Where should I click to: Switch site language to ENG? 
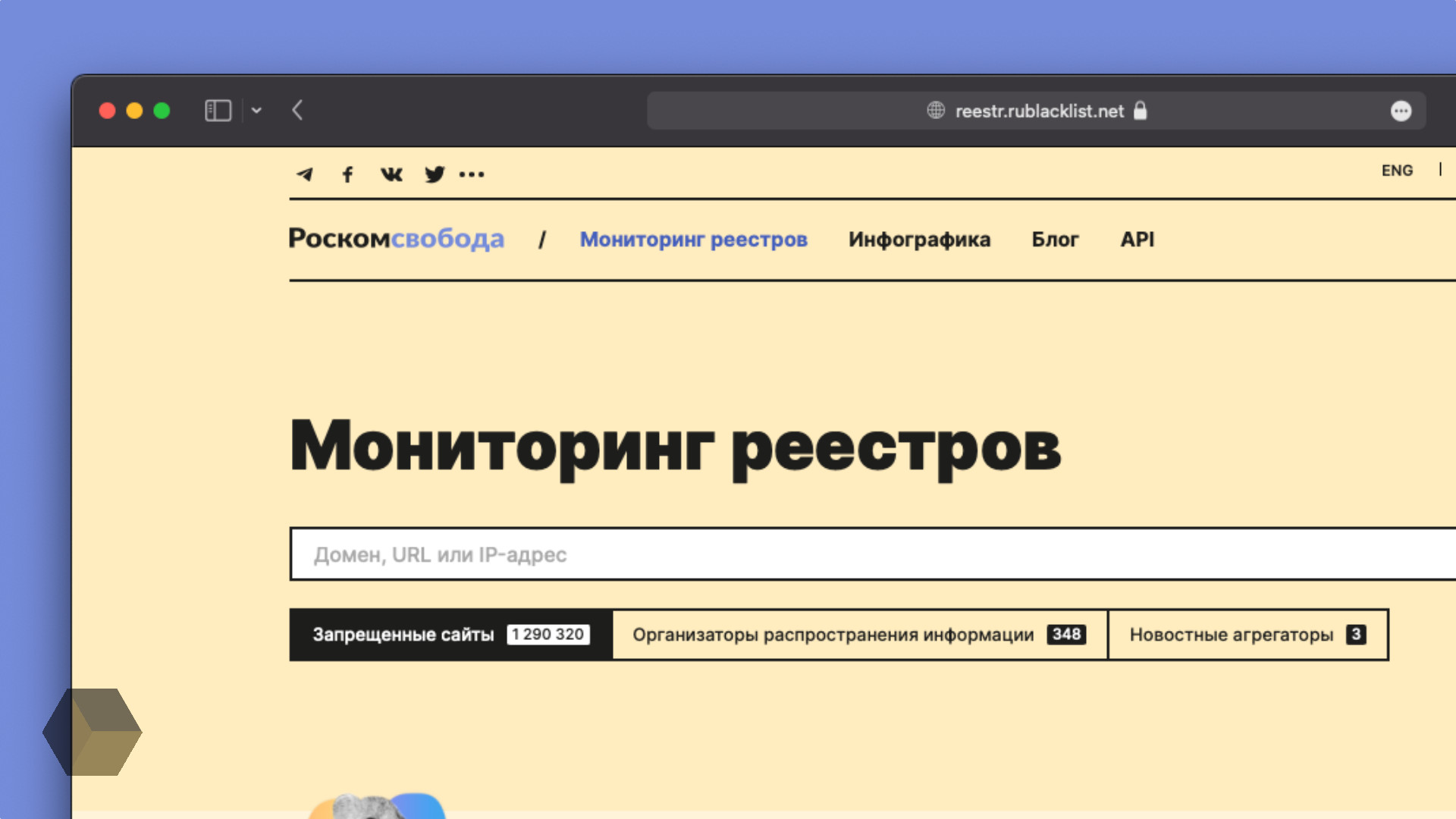[1397, 171]
